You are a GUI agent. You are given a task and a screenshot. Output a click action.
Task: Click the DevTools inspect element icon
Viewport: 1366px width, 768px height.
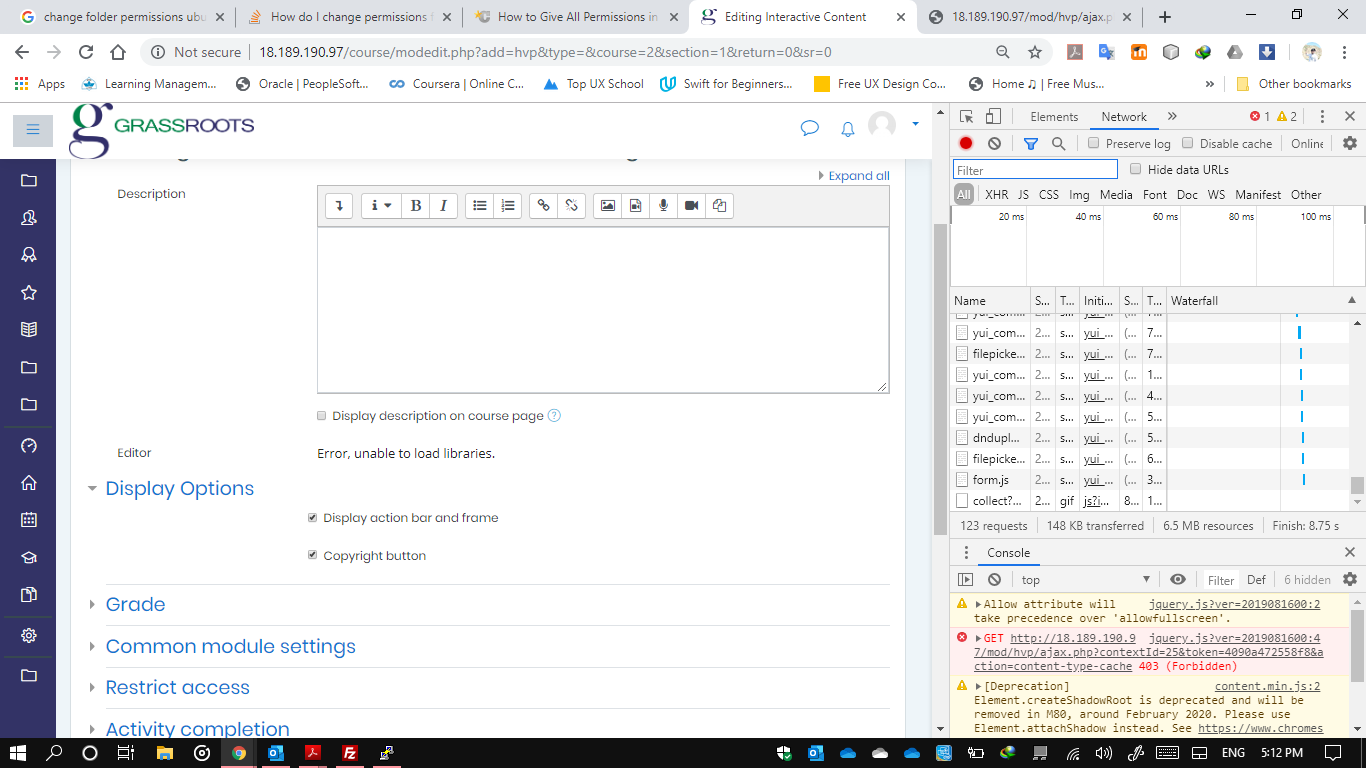[x=967, y=117]
